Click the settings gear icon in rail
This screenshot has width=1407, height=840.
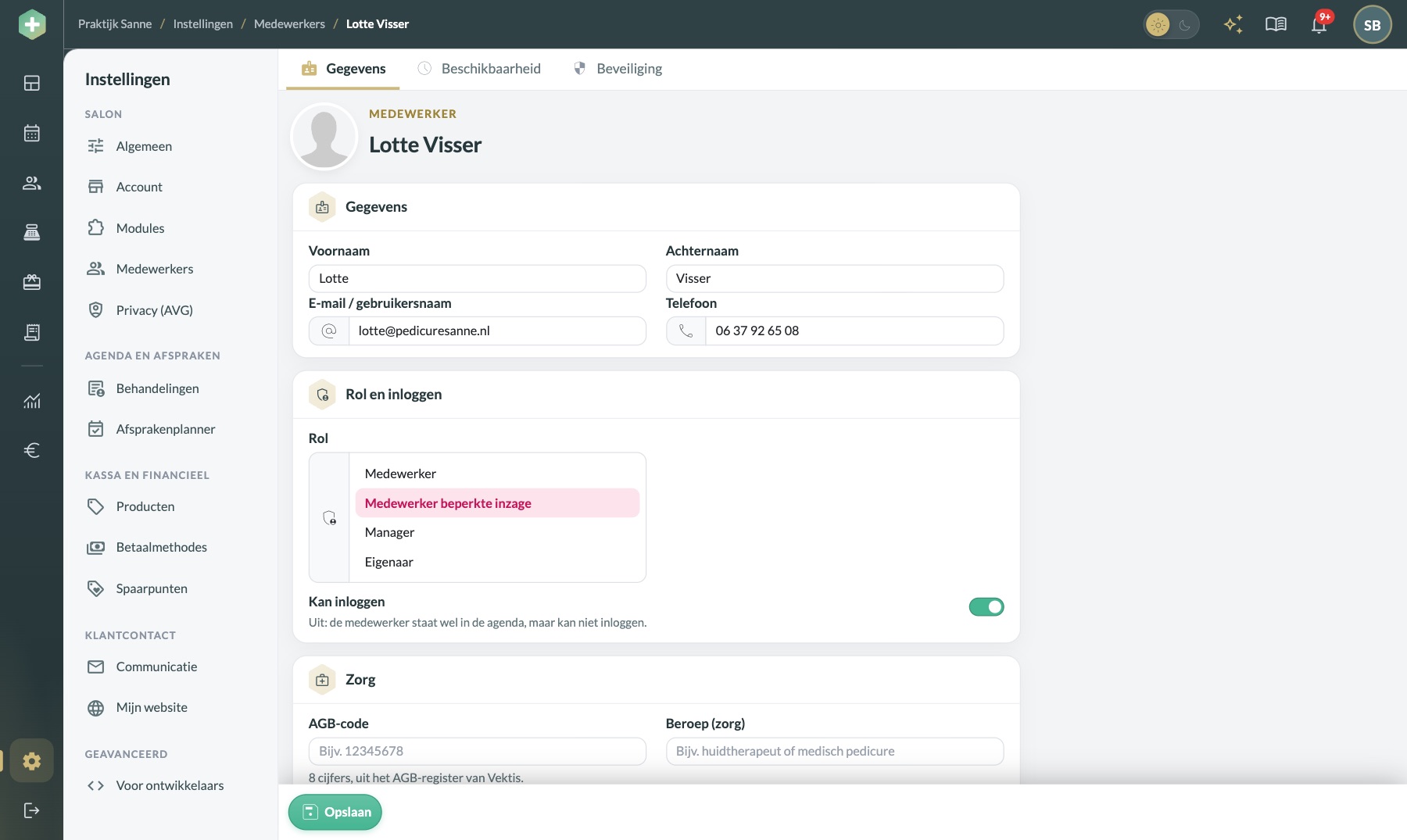(31, 760)
